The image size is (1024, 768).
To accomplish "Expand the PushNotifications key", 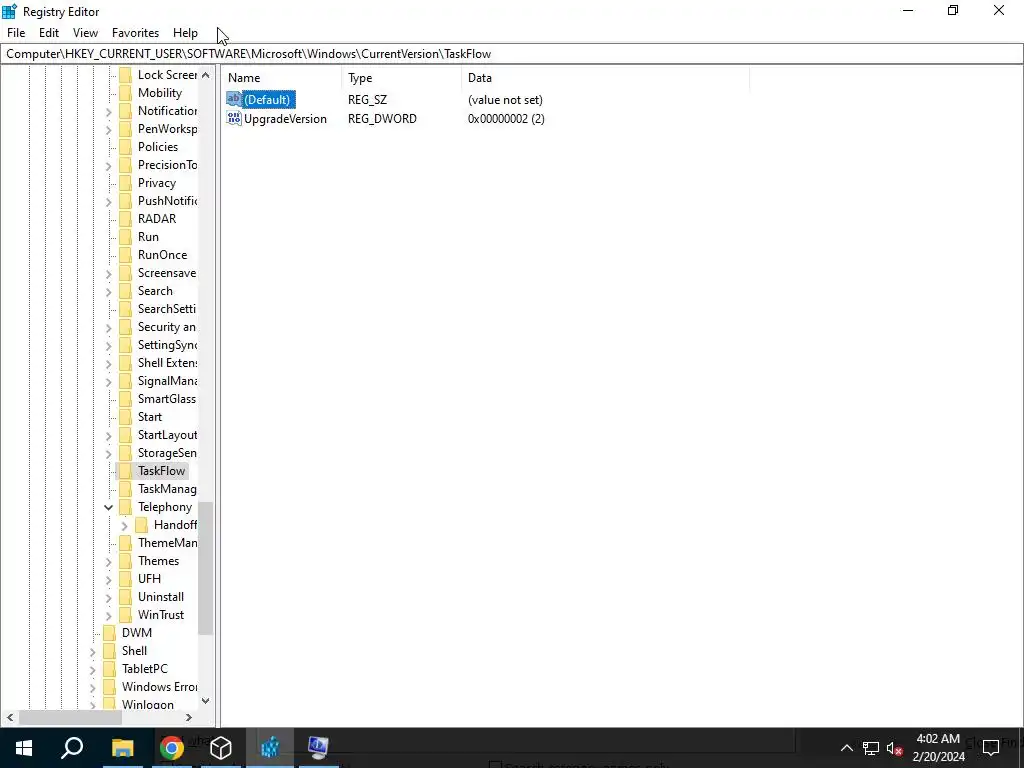I will [109, 202].
